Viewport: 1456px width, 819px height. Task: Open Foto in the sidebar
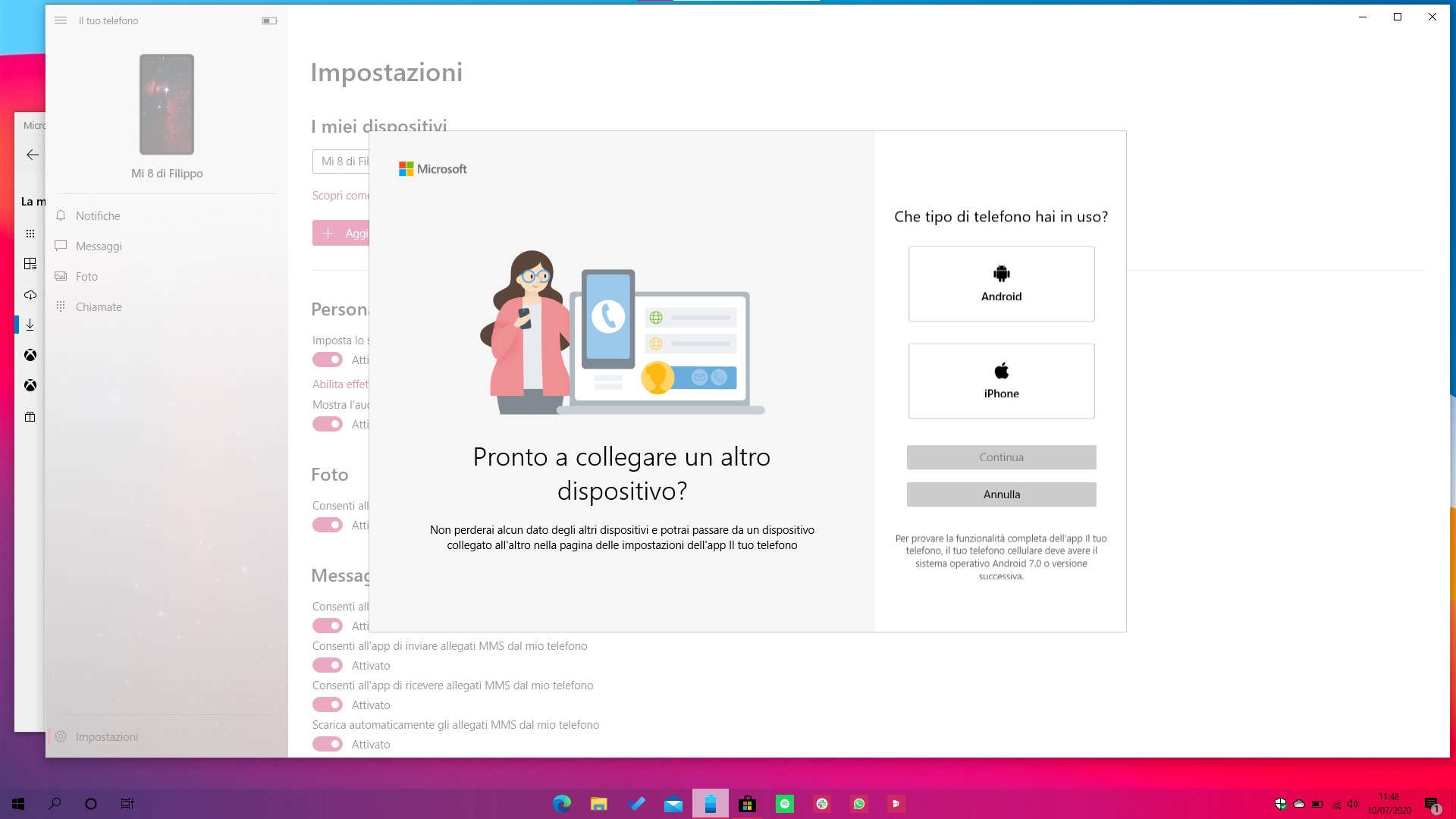click(167, 277)
